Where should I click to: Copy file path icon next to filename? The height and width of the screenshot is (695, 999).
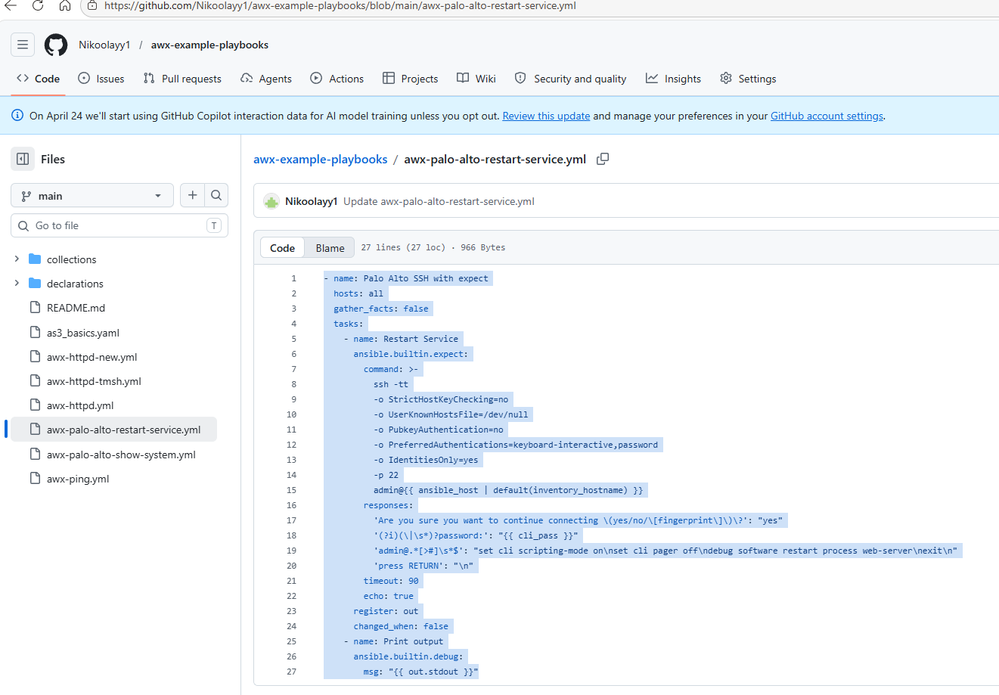coord(603,159)
